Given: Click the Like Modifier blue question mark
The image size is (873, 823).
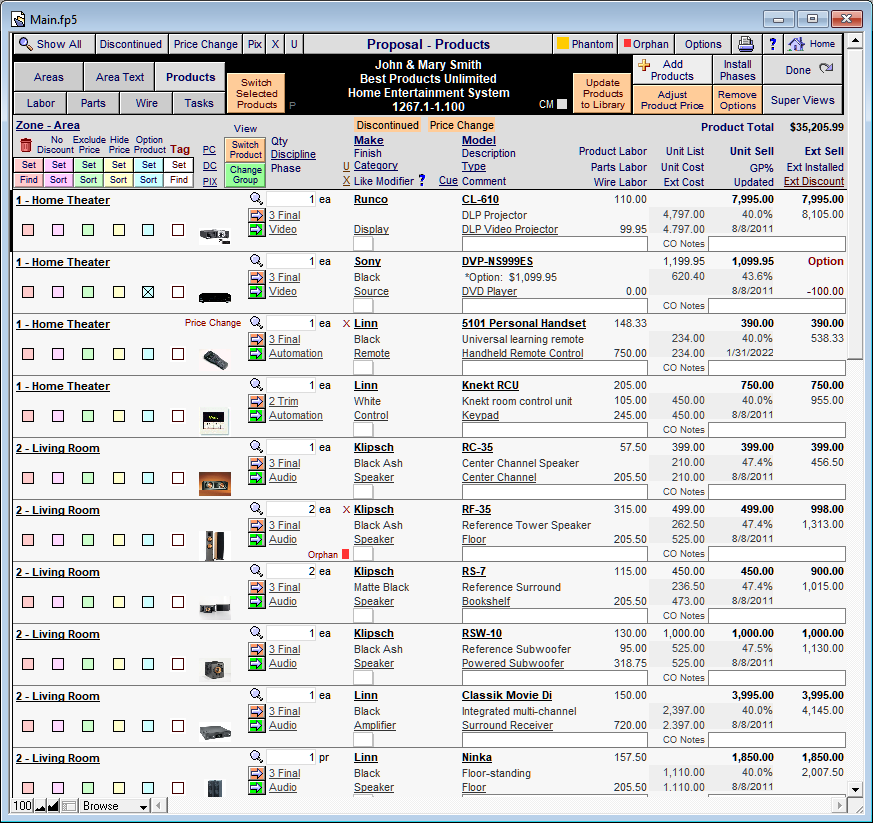Looking at the screenshot, I should (421, 180).
